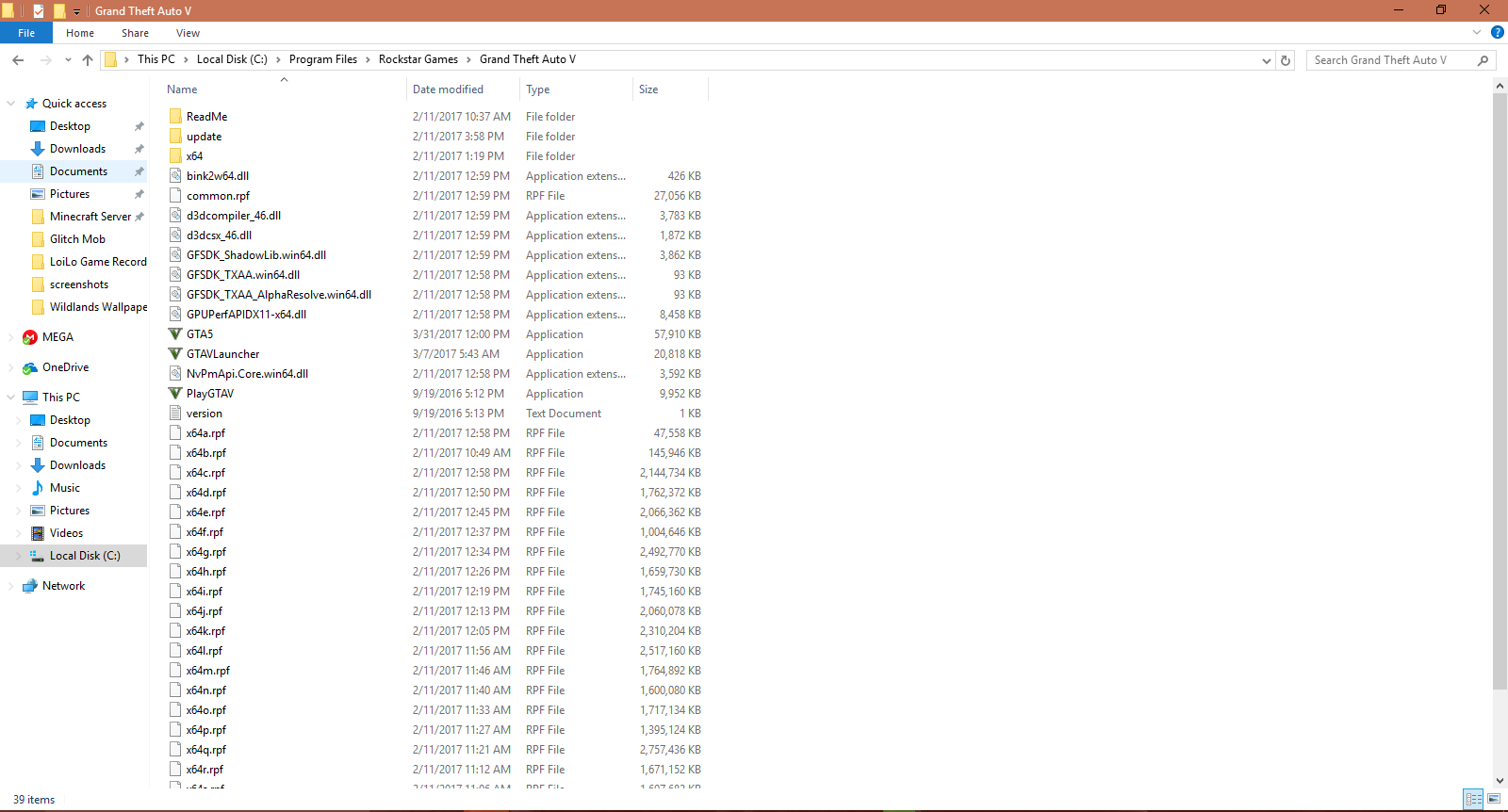Click the vertical scrollbar of file list

click(x=1500, y=391)
